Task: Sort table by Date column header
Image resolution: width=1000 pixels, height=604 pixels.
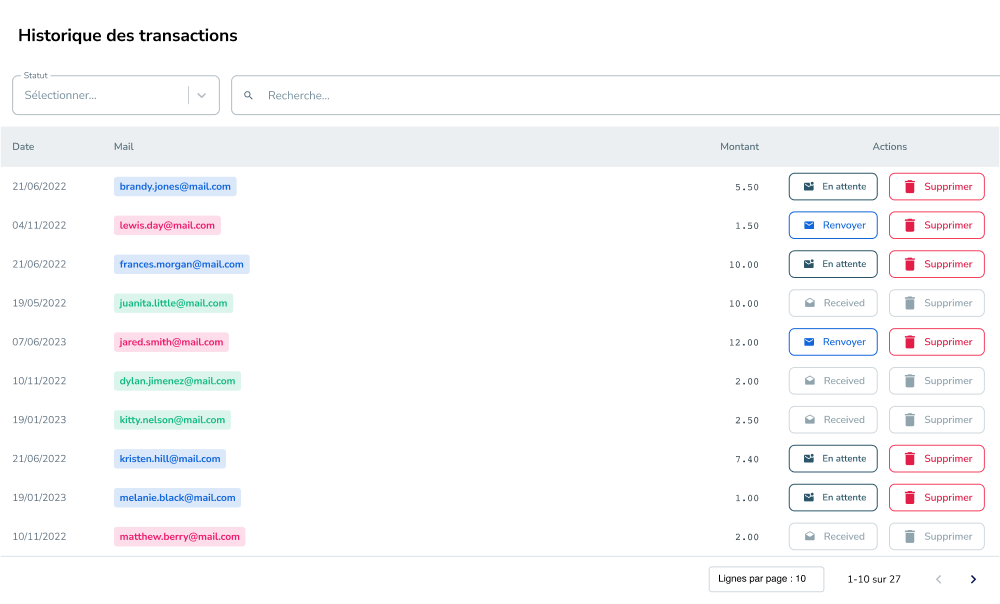Action: pos(23,147)
